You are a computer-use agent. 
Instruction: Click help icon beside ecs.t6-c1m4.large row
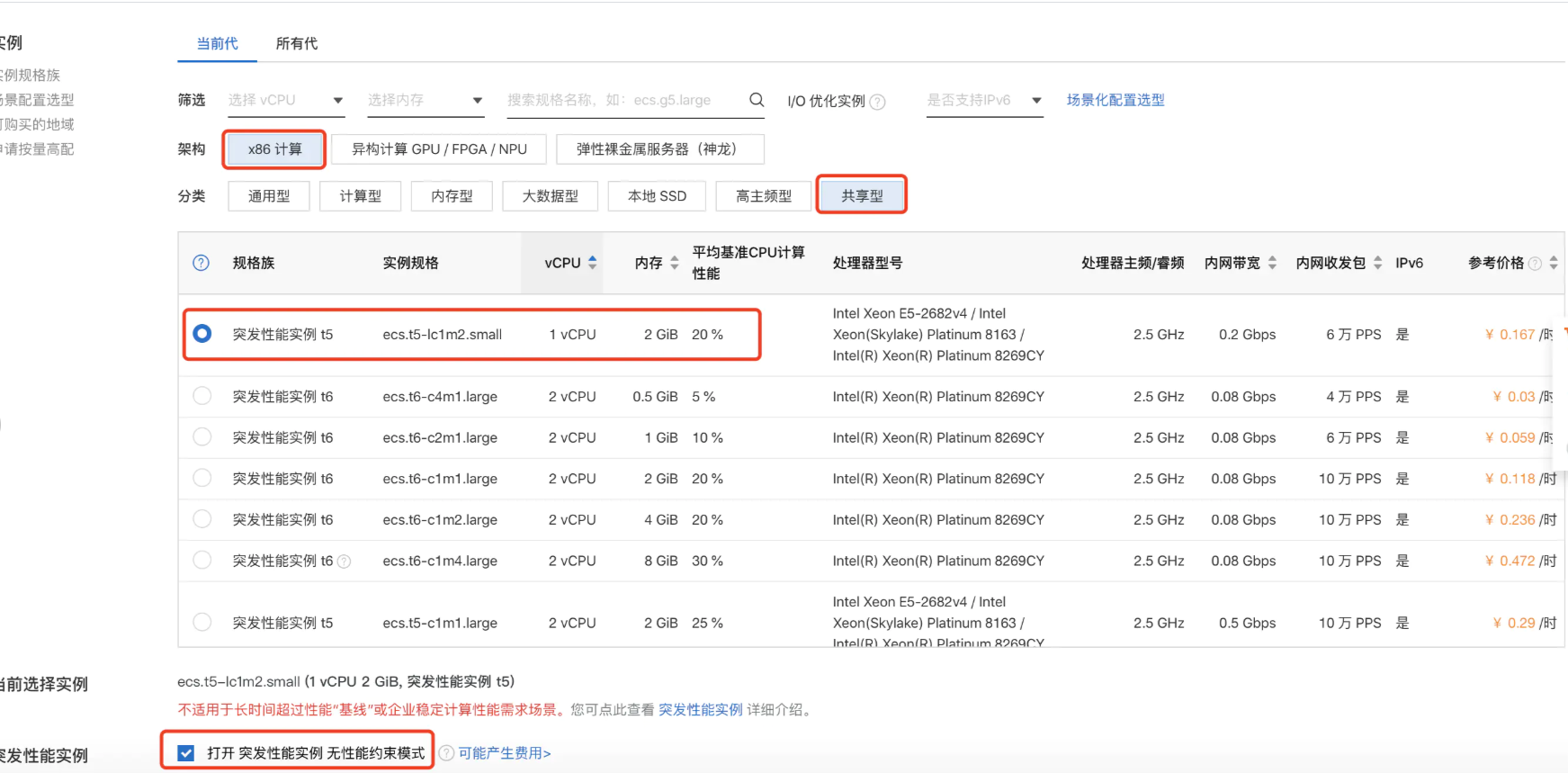[344, 562]
